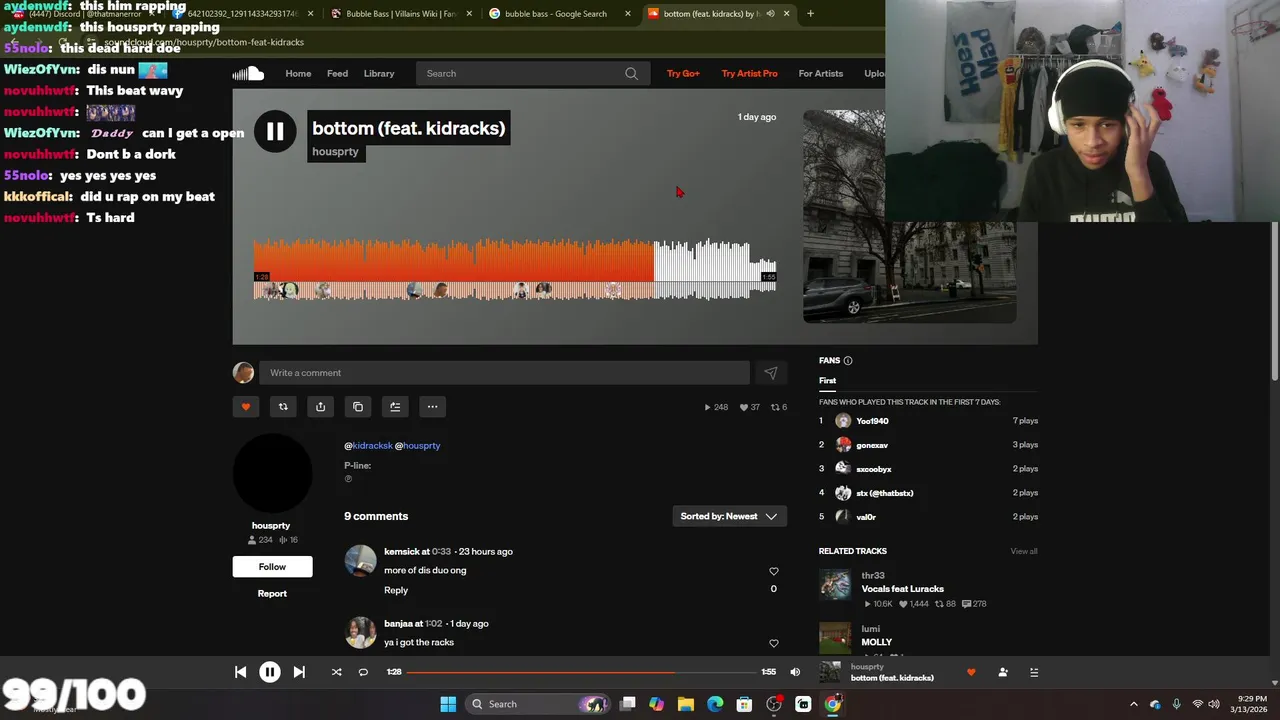Open fan stx (@thatbstx) profile
The image size is (1280, 720).
coord(885,493)
